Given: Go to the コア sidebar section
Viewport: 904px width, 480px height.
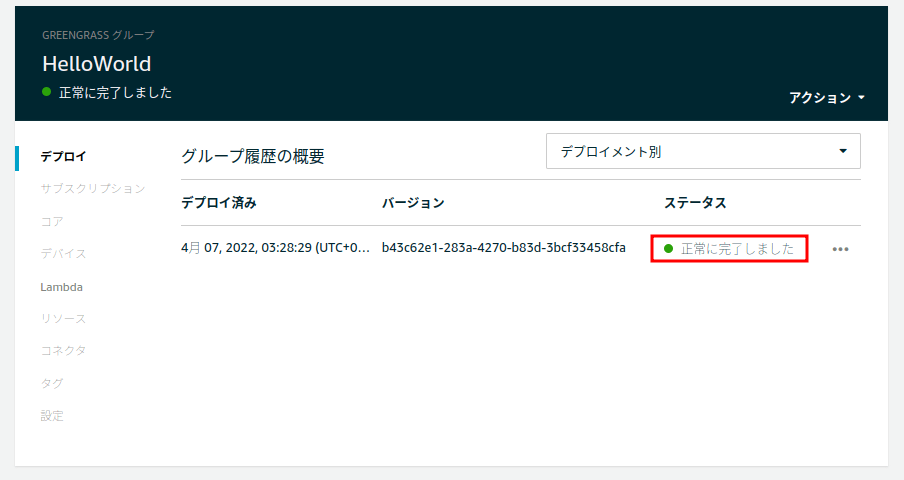Looking at the screenshot, I should tap(52, 221).
